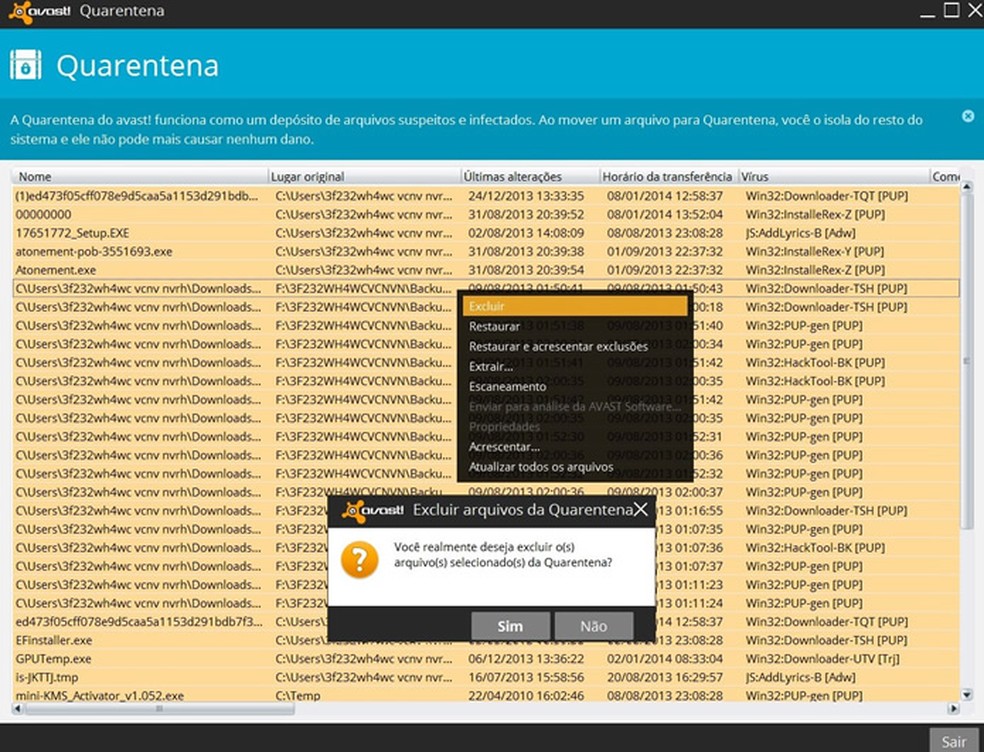Click the 06/12/2013 13:36:22 date cell
This screenshot has height=752, width=984.
[526, 658]
